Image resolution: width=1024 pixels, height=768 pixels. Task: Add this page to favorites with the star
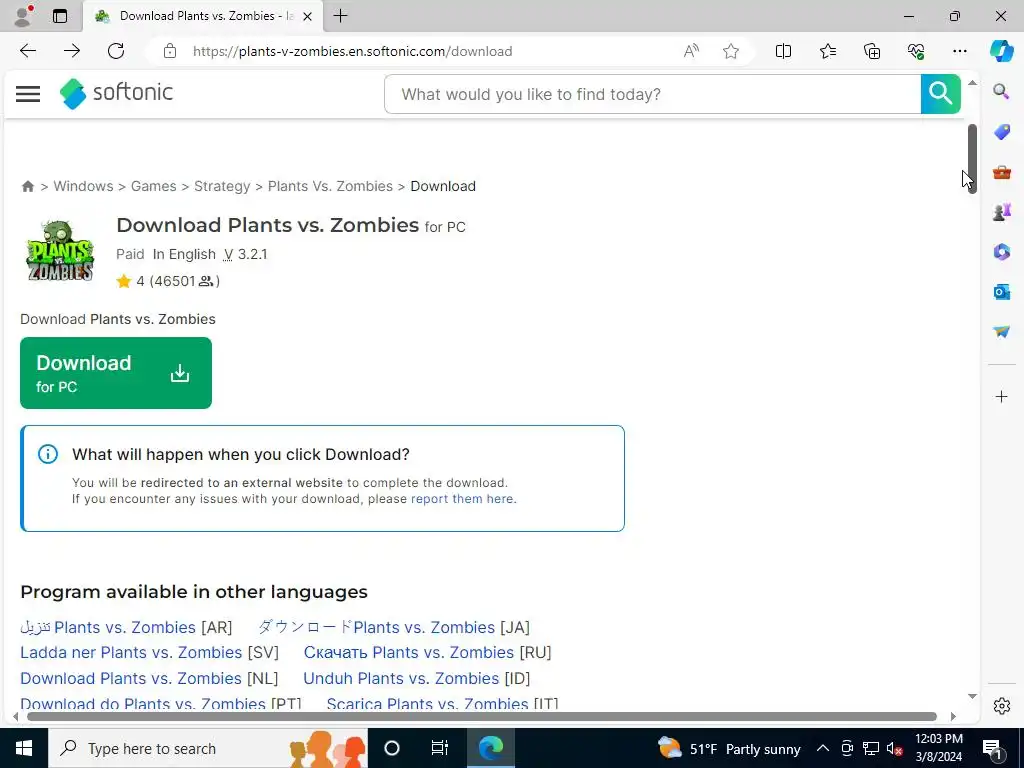point(731,51)
